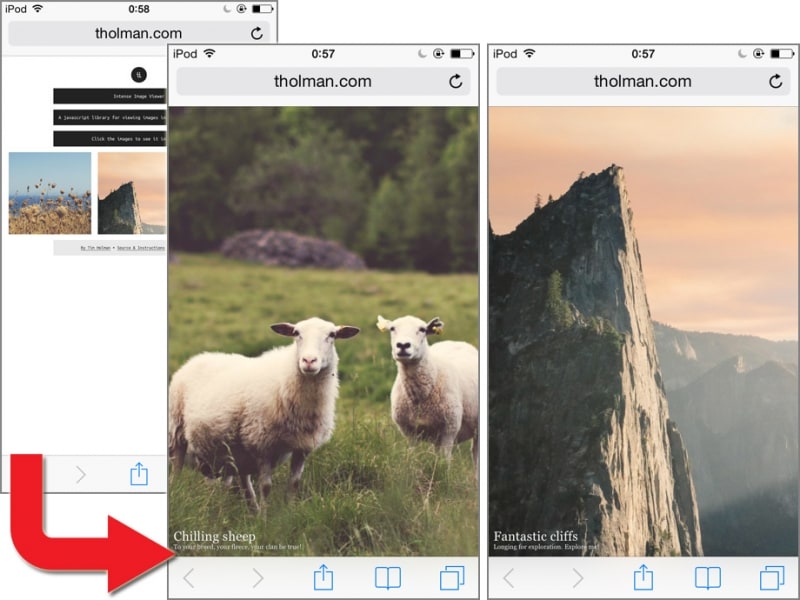Tap rotation lock icon in cliffs screen status bar

(x=758, y=53)
